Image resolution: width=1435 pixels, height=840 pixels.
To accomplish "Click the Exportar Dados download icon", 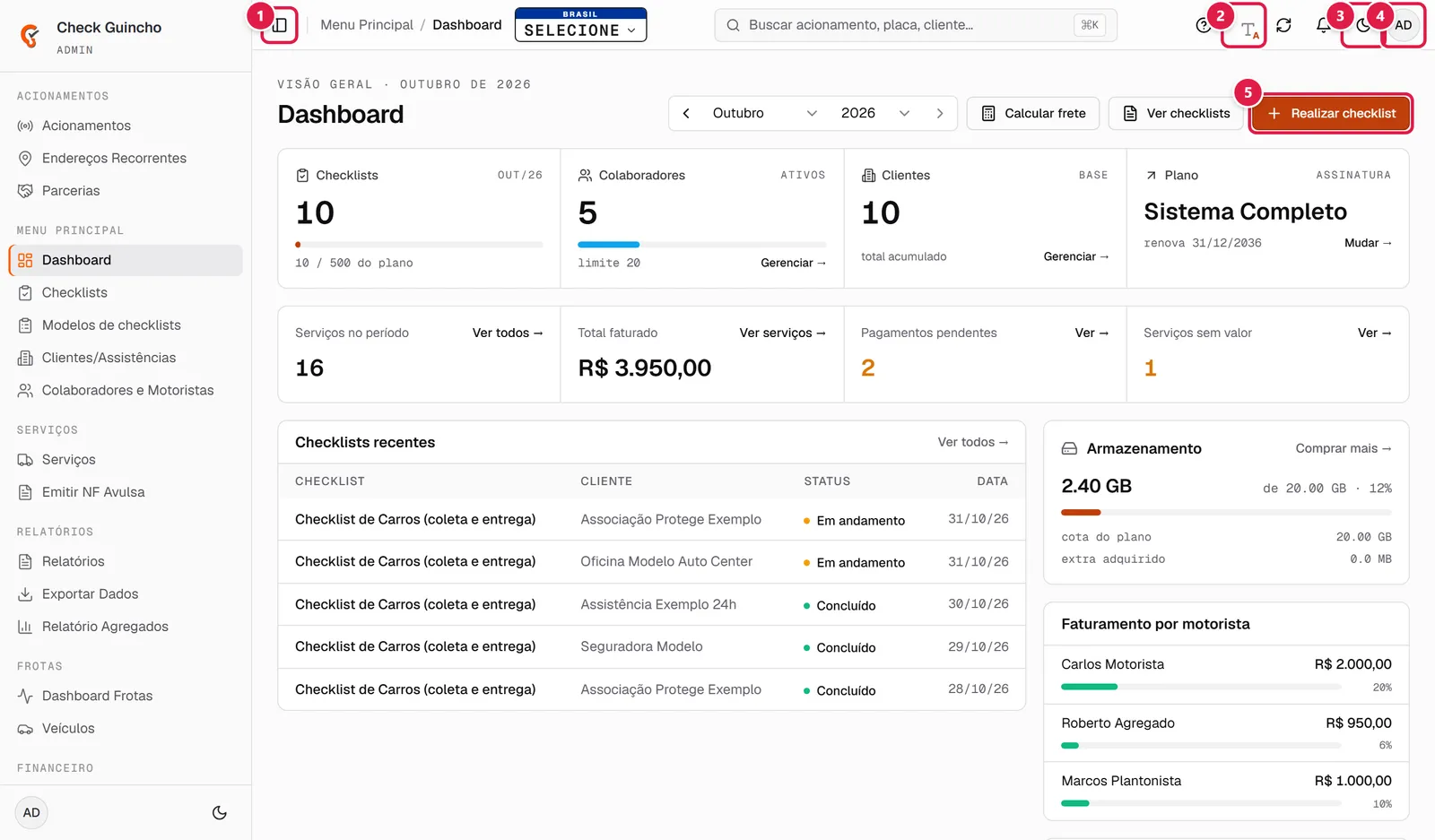I will click(x=25, y=594).
